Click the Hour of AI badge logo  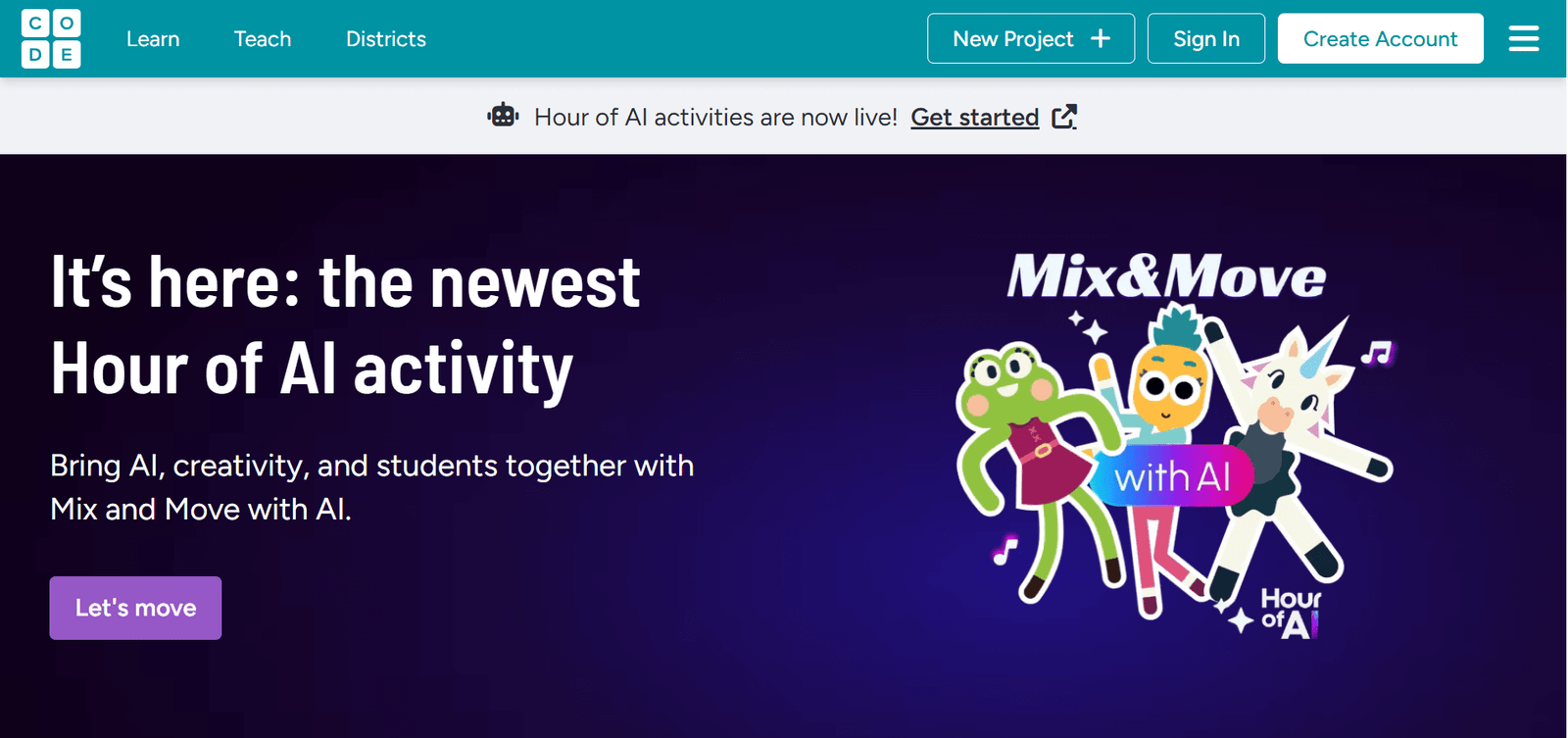click(1289, 614)
